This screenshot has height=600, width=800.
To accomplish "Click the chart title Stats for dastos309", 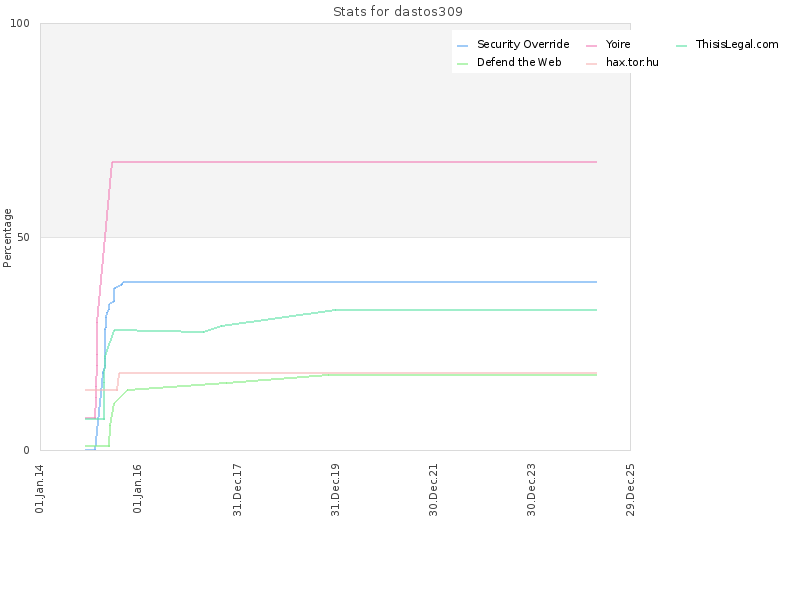I will (x=398, y=12).
